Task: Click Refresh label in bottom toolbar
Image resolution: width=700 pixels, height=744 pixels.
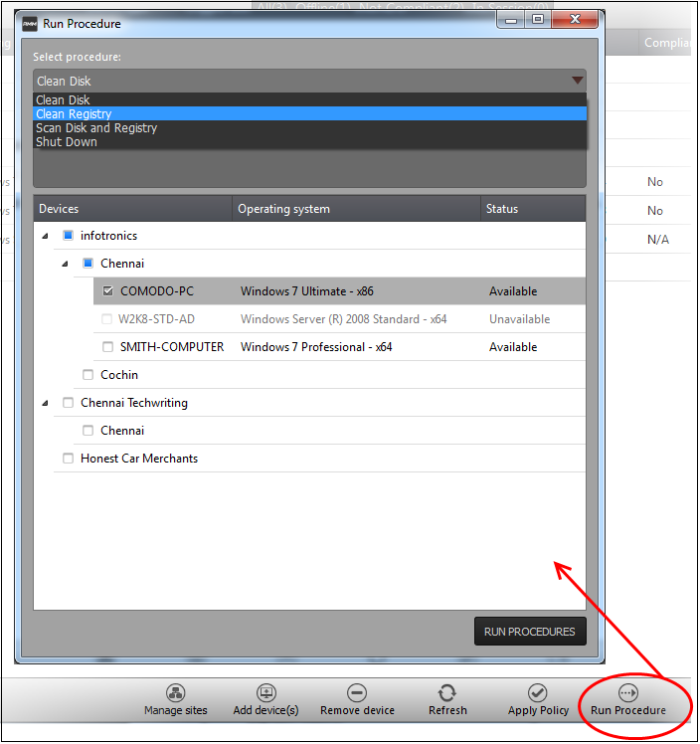Action: pyautogui.click(x=448, y=710)
